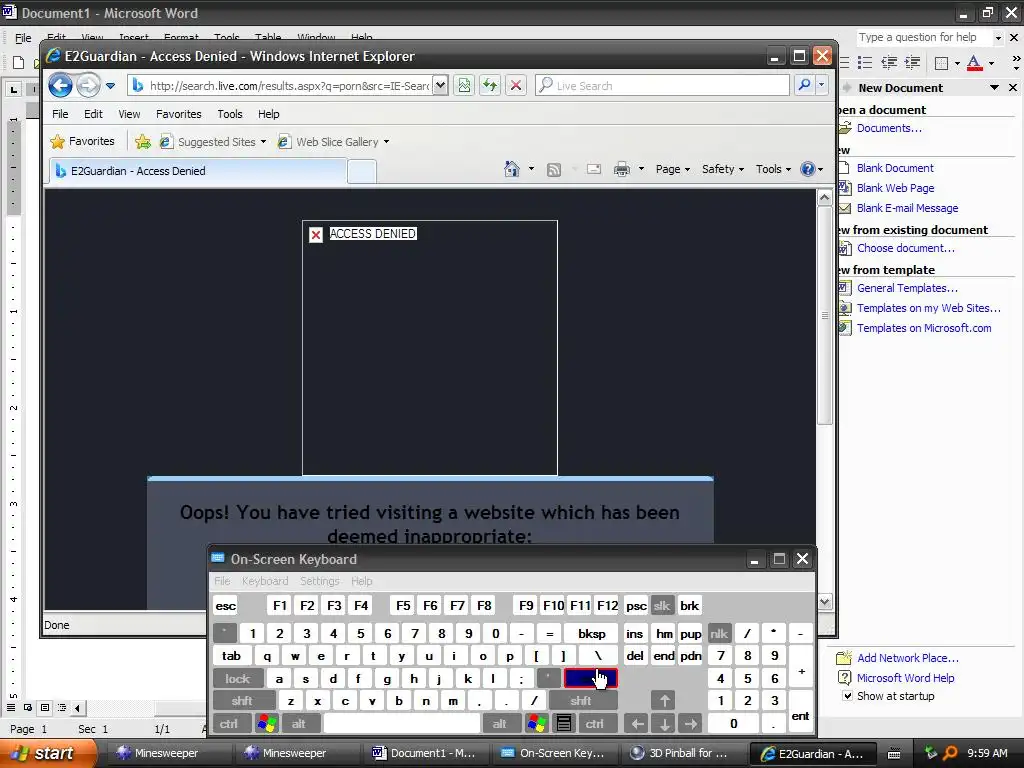
Task: Click the Refresh button in Internet Explorer
Action: pyautogui.click(x=490, y=85)
